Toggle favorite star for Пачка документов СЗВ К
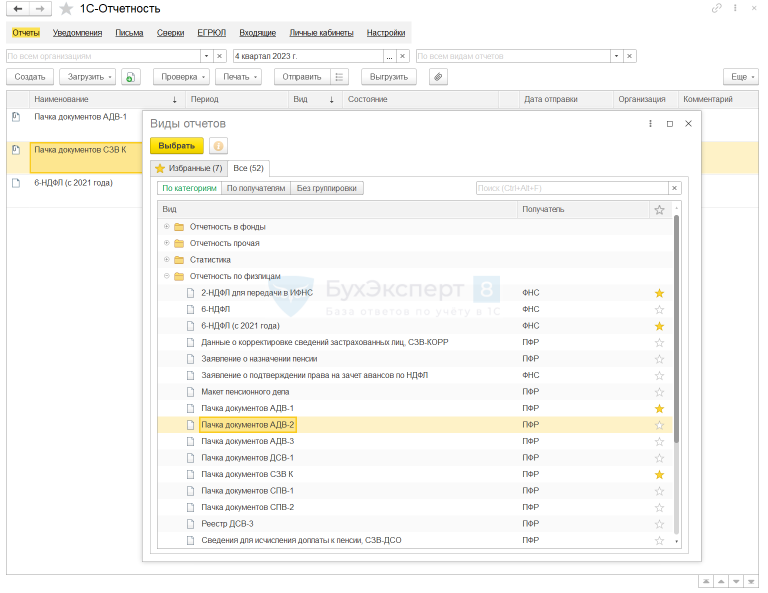Screen dimensions: 768x593 [x=659, y=474]
